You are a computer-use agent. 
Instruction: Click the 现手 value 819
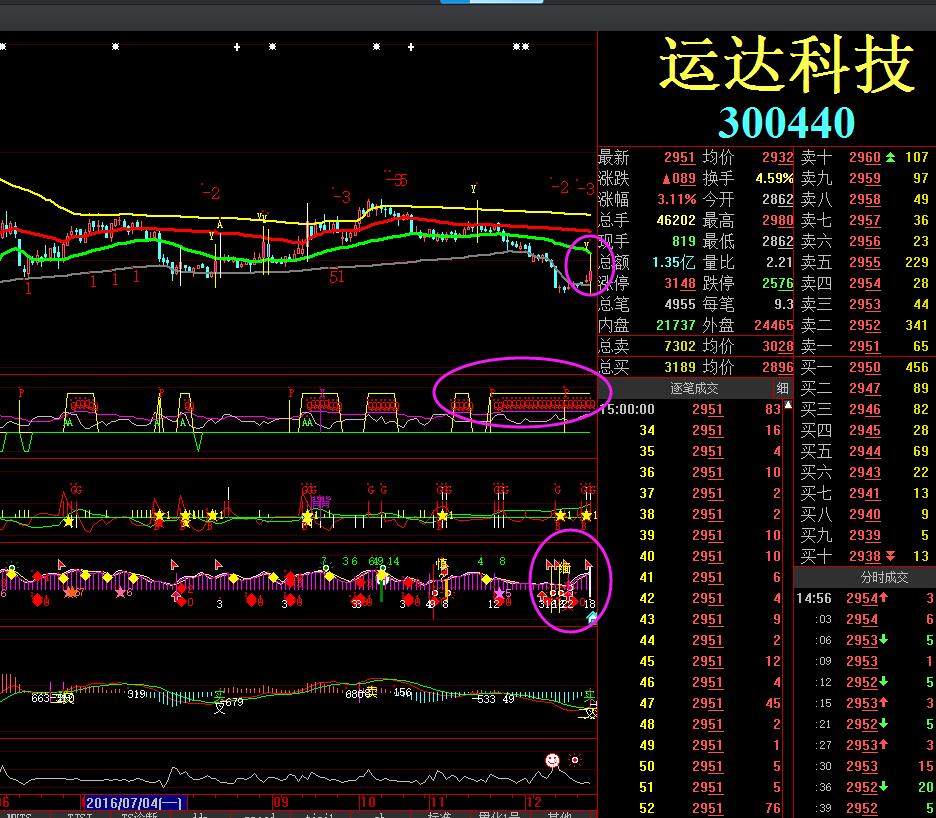click(x=683, y=241)
